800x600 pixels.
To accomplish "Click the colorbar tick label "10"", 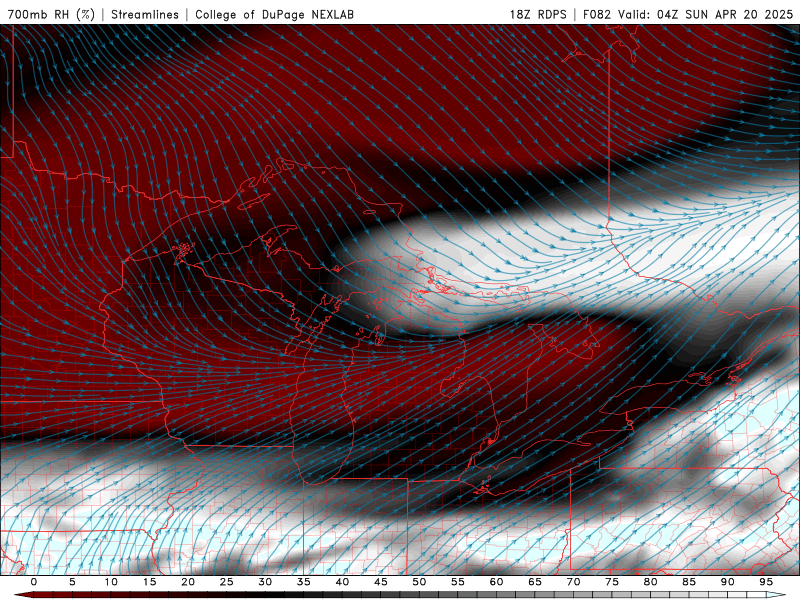I will pos(111,582).
